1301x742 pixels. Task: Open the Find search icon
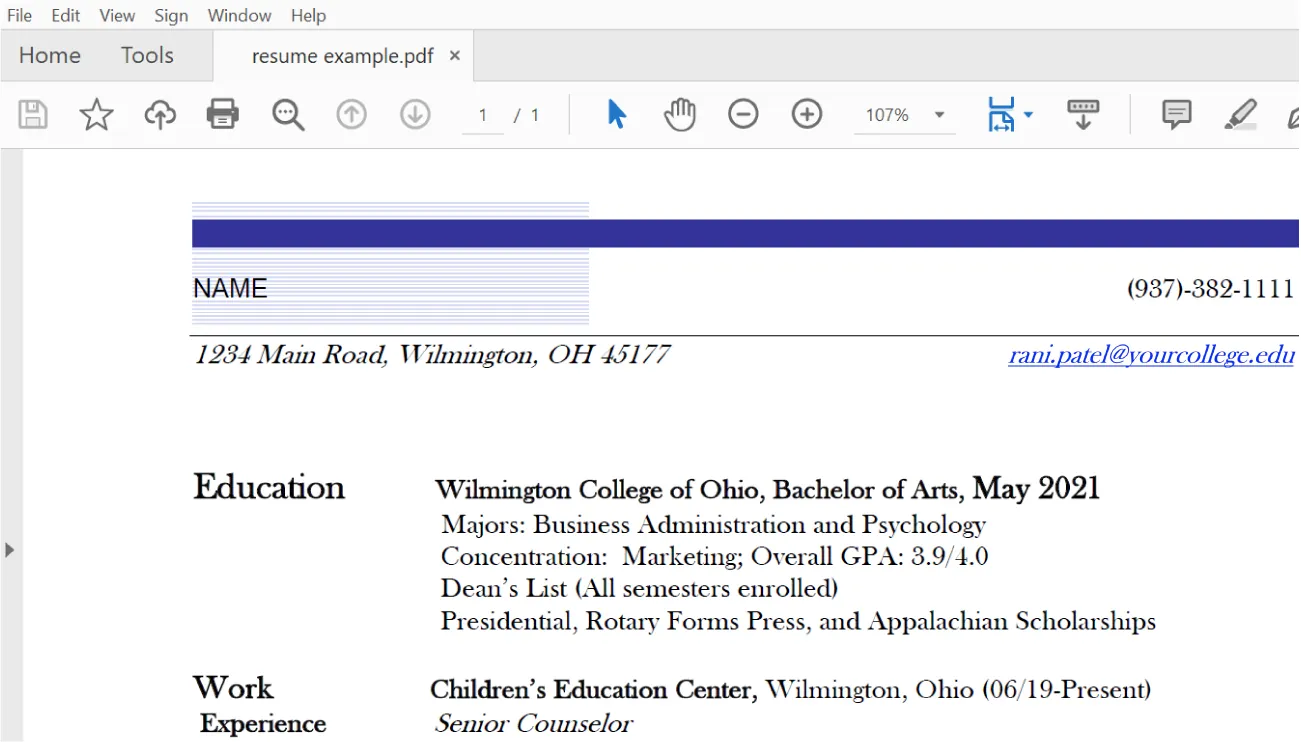pos(288,114)
